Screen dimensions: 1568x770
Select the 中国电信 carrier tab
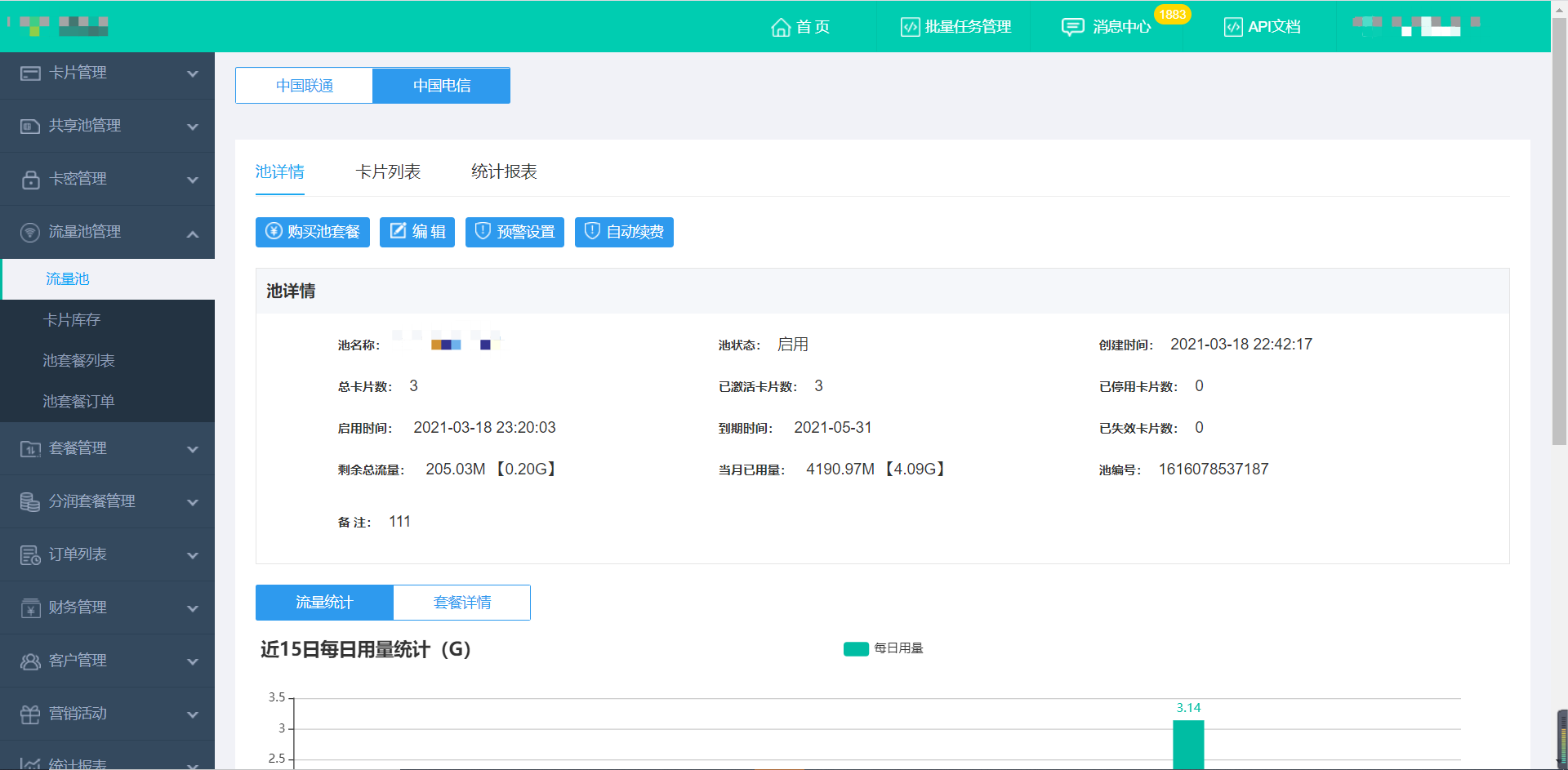tap(442, 85)
